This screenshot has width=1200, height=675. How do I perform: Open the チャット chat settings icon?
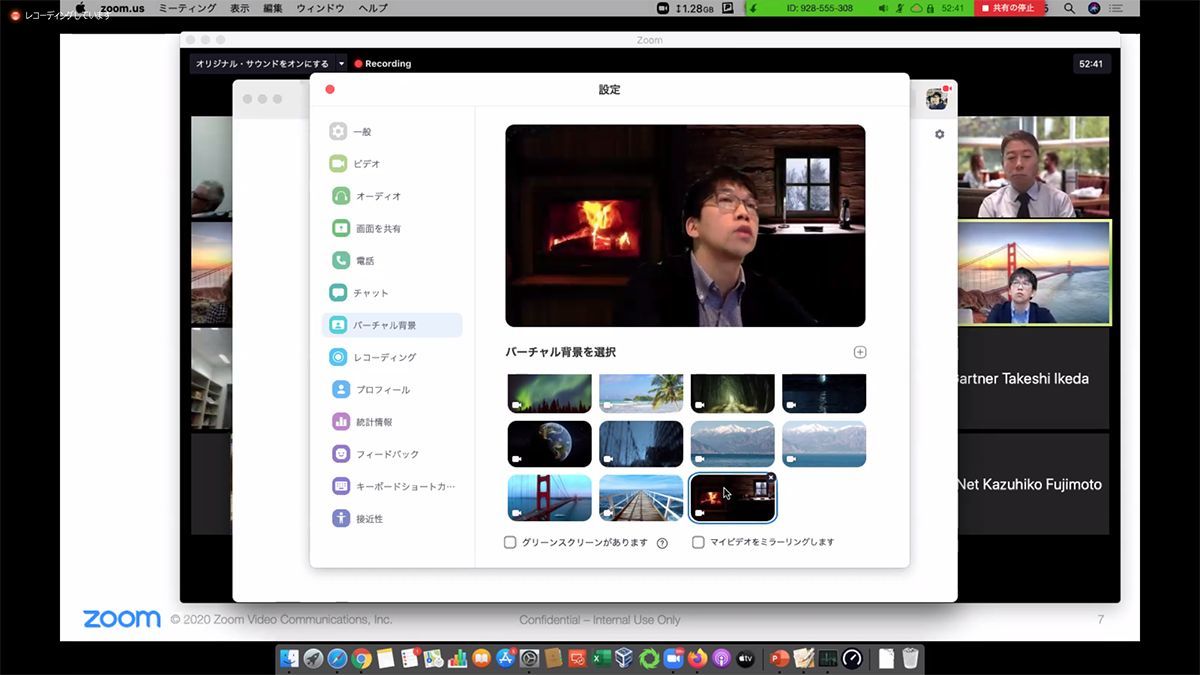coord(338,293)
